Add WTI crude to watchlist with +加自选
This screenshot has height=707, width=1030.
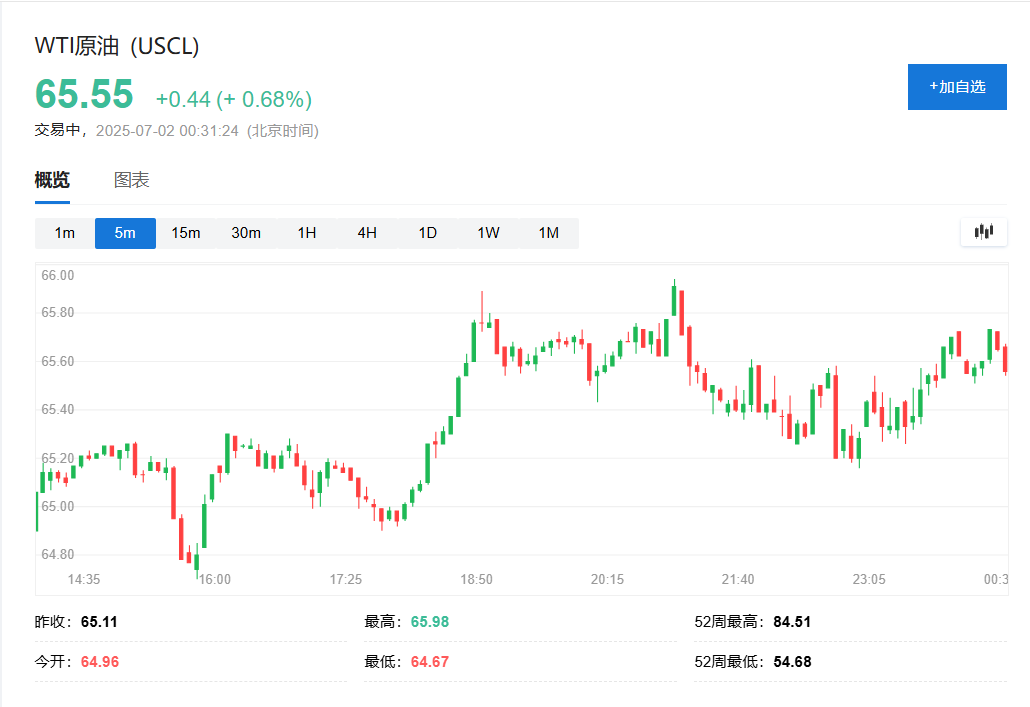coord(957,87)
